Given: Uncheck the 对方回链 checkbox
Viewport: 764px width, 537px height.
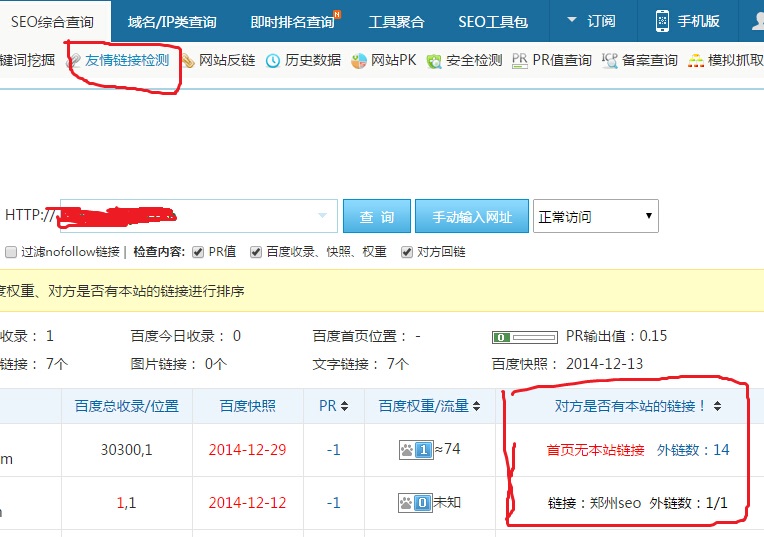Looking at the screenshot, I should tap(407, 252).
